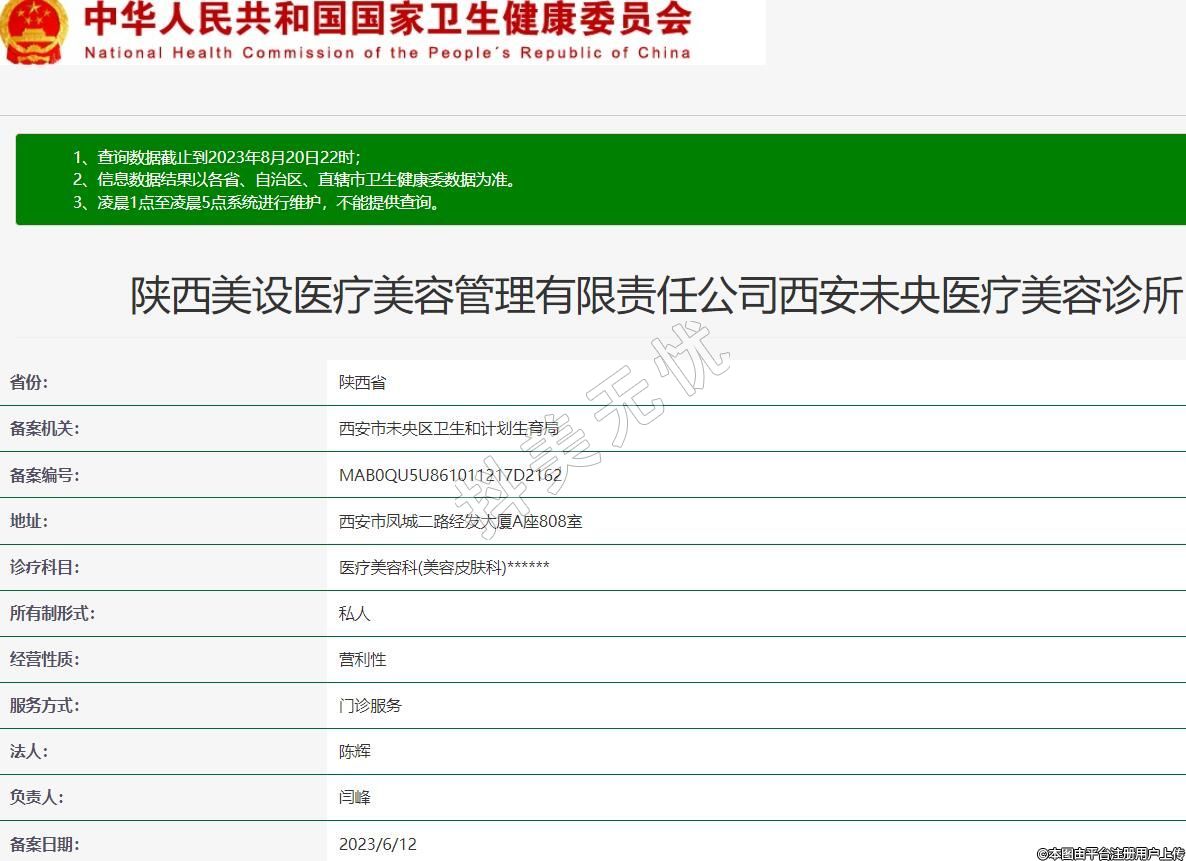Click the clinic name heading
The width and height of the screenshot is (1186, 861).
[656, 297]
